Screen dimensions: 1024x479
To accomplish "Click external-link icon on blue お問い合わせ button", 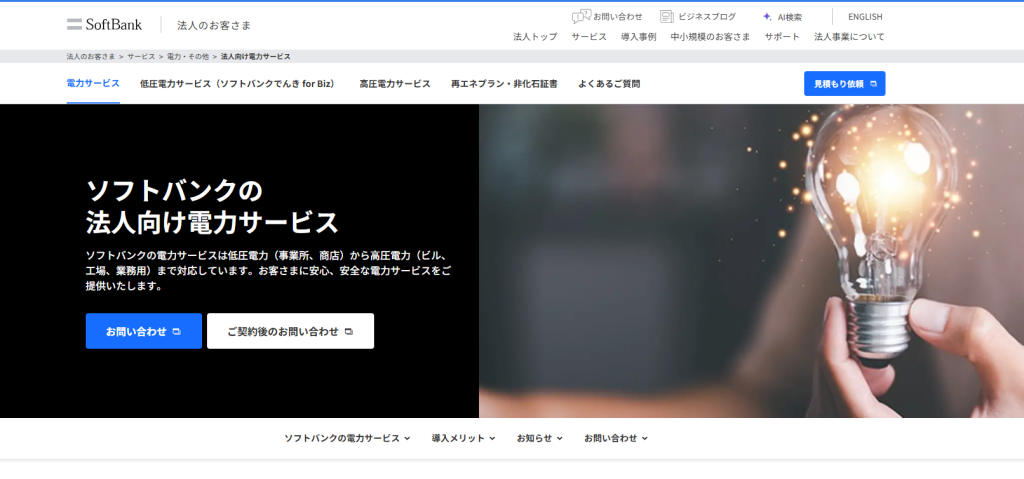I will pyautogui.click(x=176, y=331).
